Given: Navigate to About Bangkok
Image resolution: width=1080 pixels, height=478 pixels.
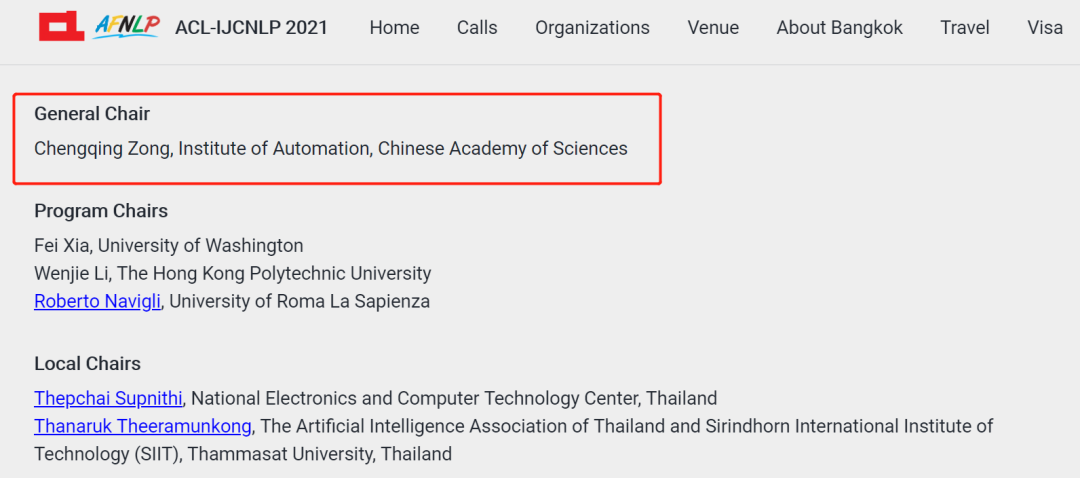Looking at the screenshot, I should [x=839, y=28].
